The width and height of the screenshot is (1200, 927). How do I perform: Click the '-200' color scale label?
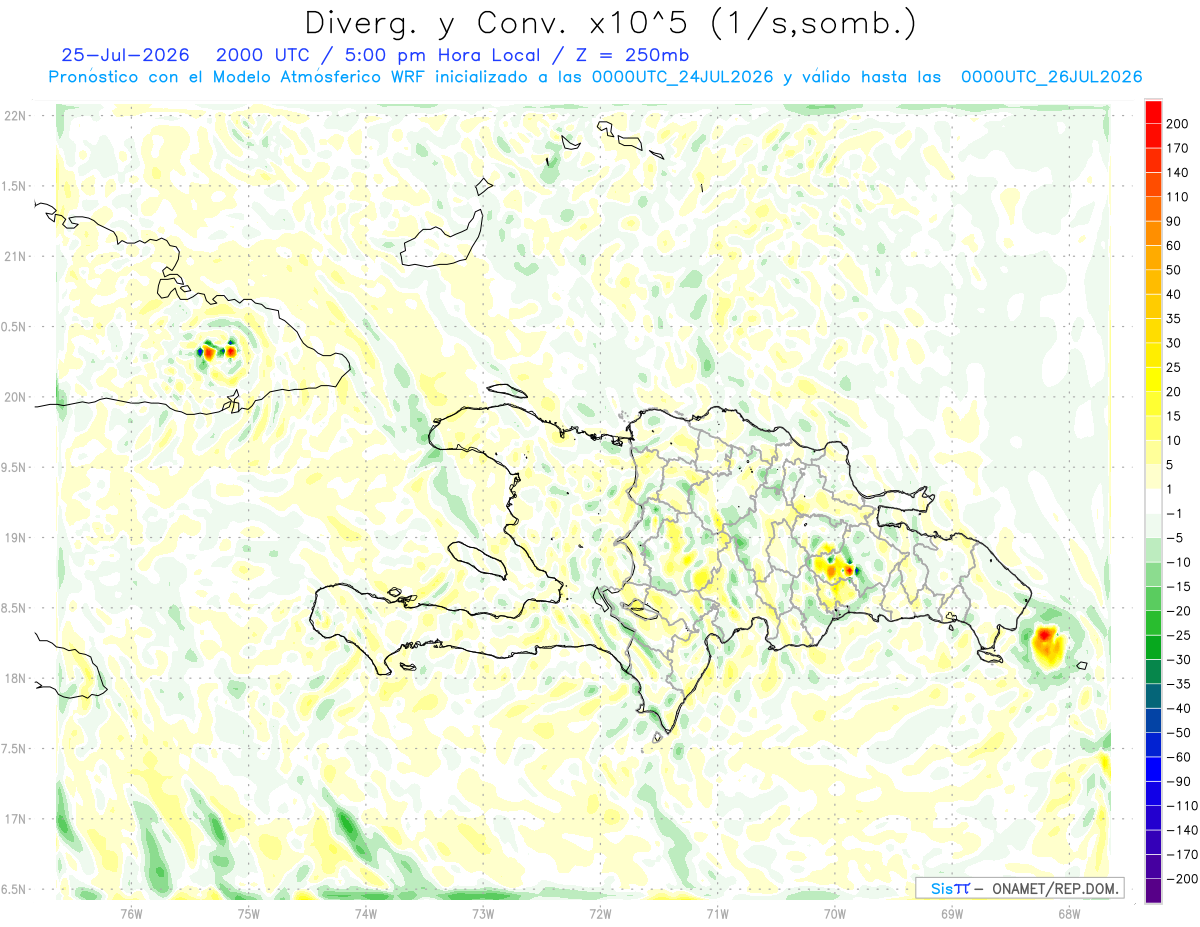(1182, 881)
